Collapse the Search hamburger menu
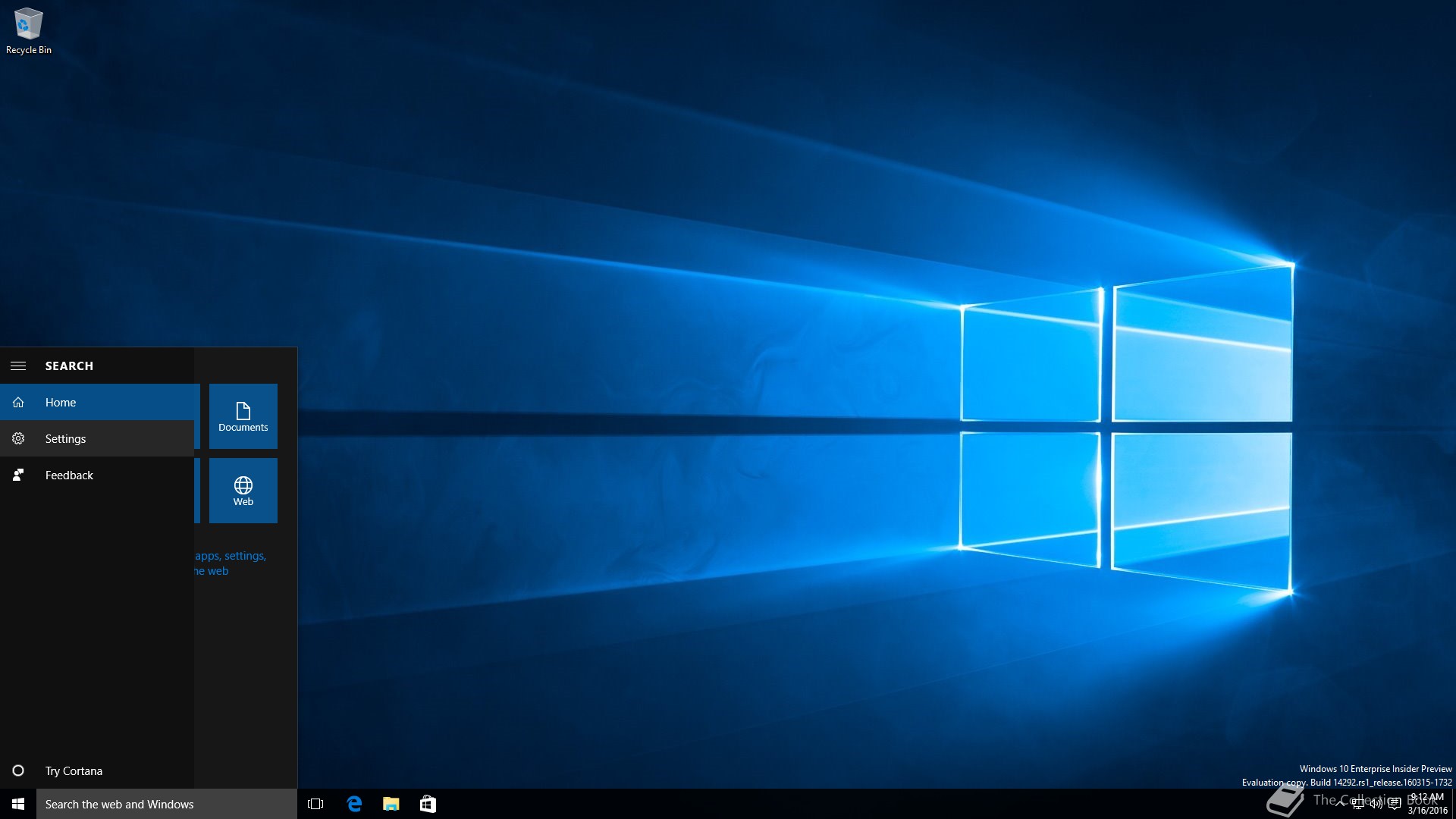Screen dimensions: 1456x819 coord(18,366)
